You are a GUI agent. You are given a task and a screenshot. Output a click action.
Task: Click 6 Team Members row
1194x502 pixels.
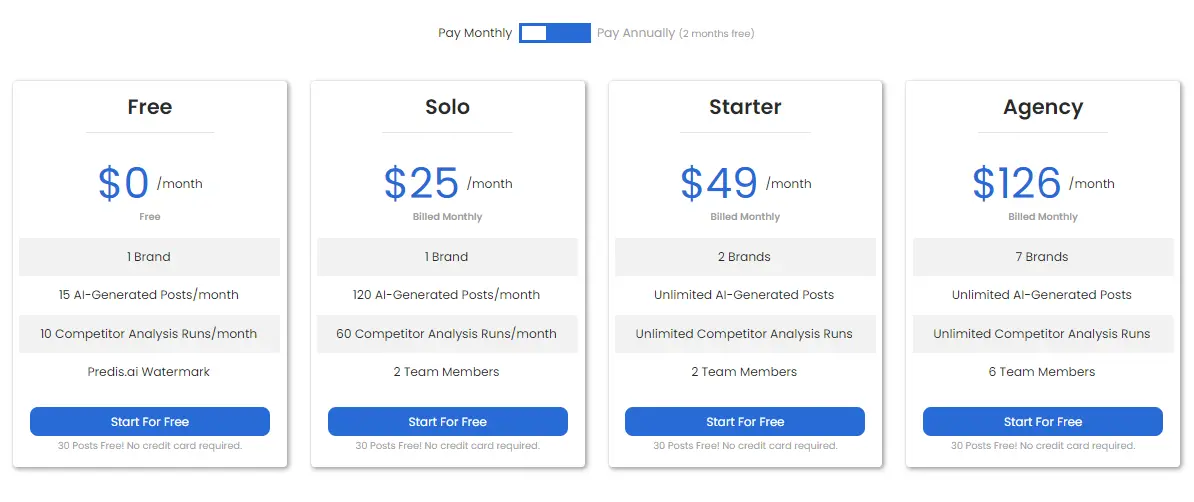(x=1042, y=372)
